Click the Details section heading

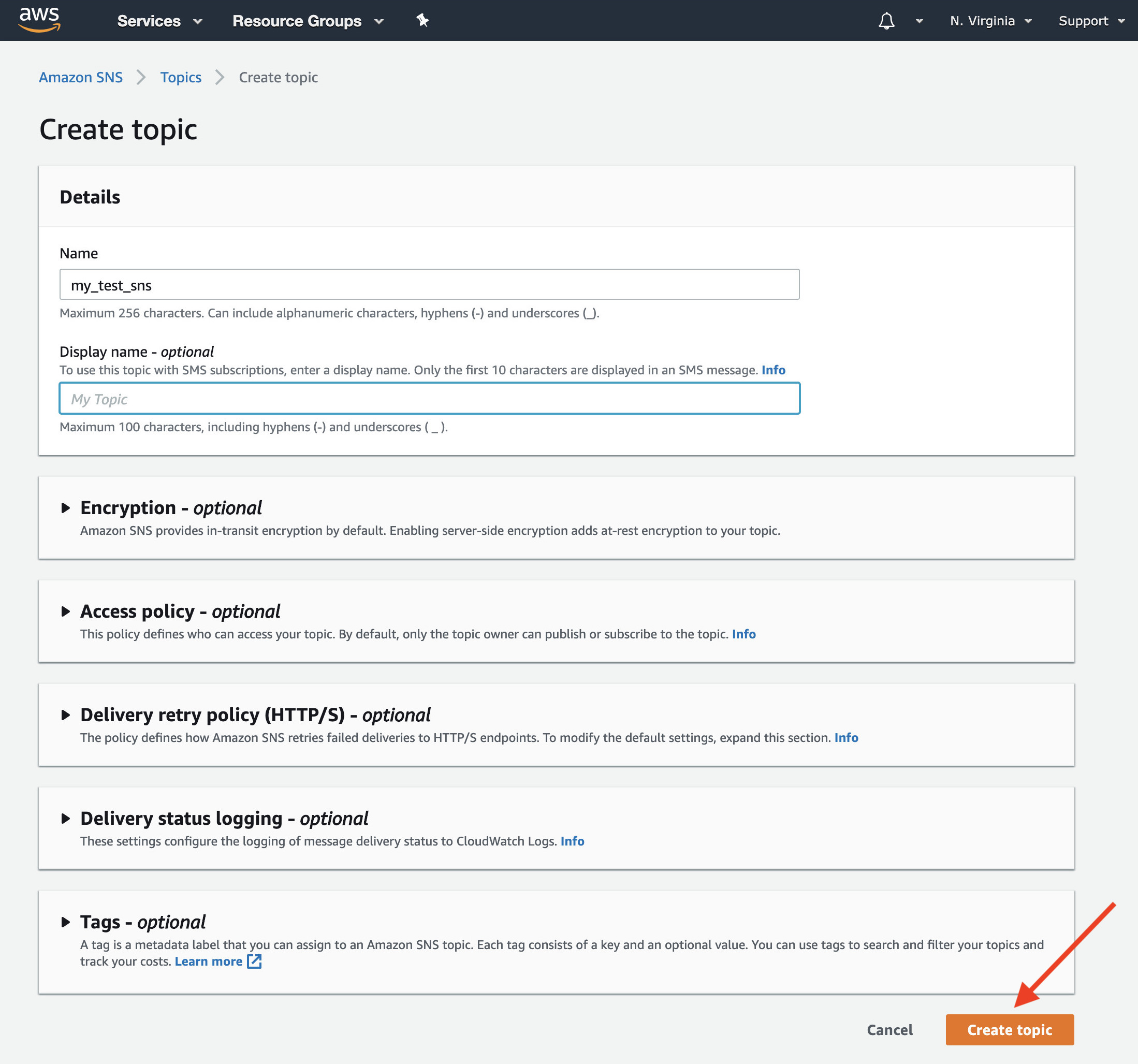point(90,197)
